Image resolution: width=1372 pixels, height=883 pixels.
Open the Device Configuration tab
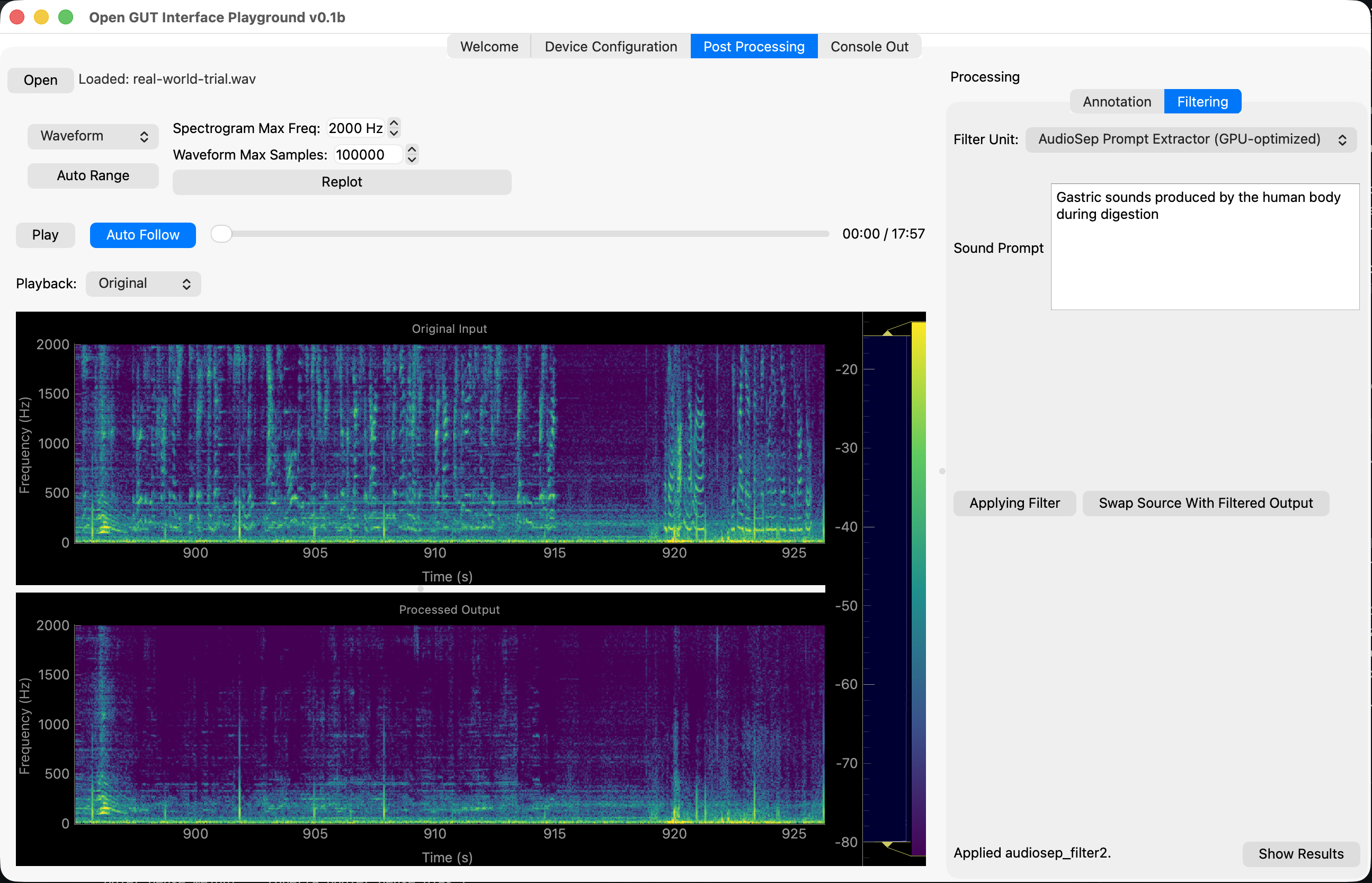click(610, 47)
